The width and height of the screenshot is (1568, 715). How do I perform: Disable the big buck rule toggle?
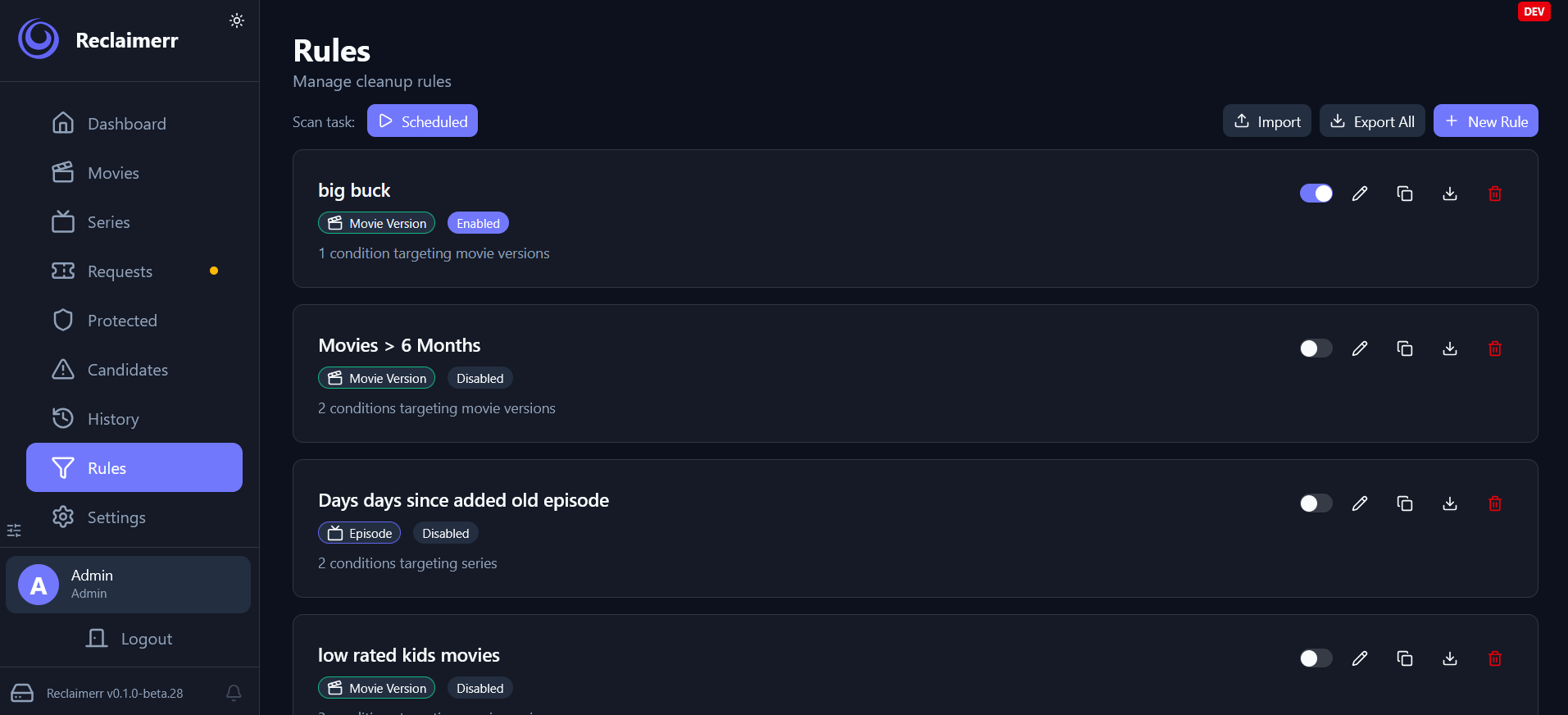click(1316, 194)
